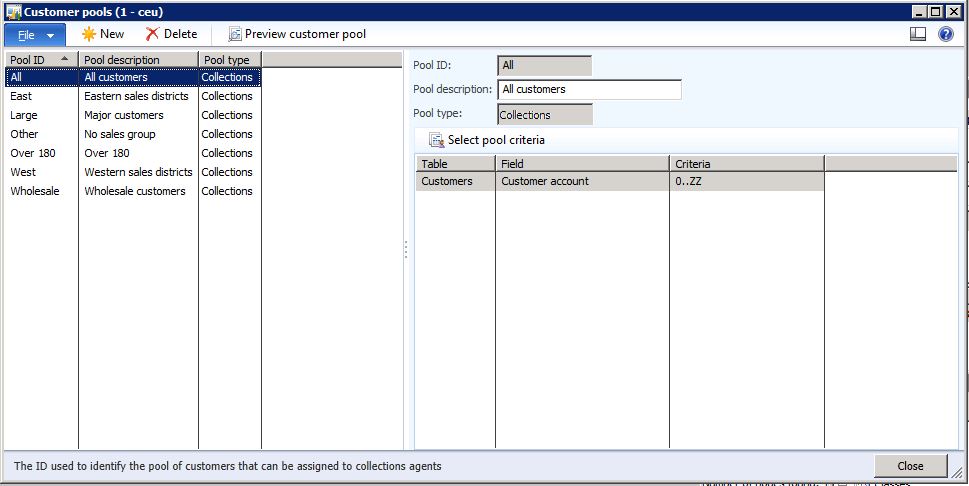969x486 pixels.
Task: Click the Select pool criteria button label
Action: 496,140
